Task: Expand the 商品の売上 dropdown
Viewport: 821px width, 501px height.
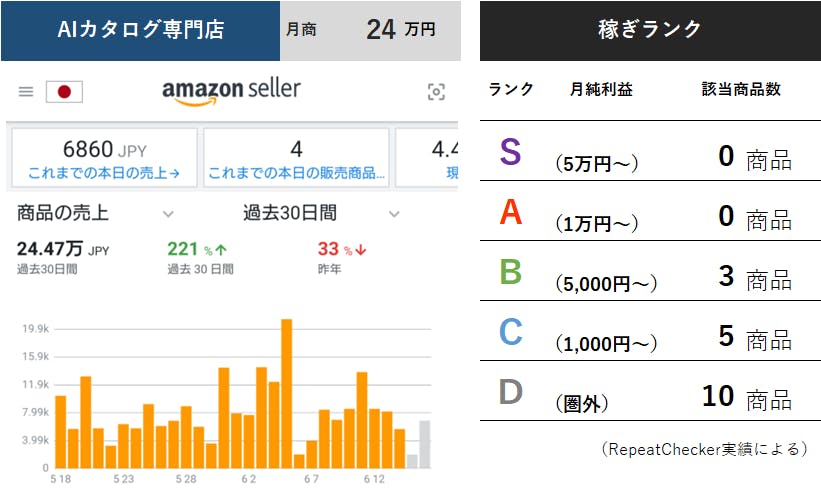Action: pos(168,214)
